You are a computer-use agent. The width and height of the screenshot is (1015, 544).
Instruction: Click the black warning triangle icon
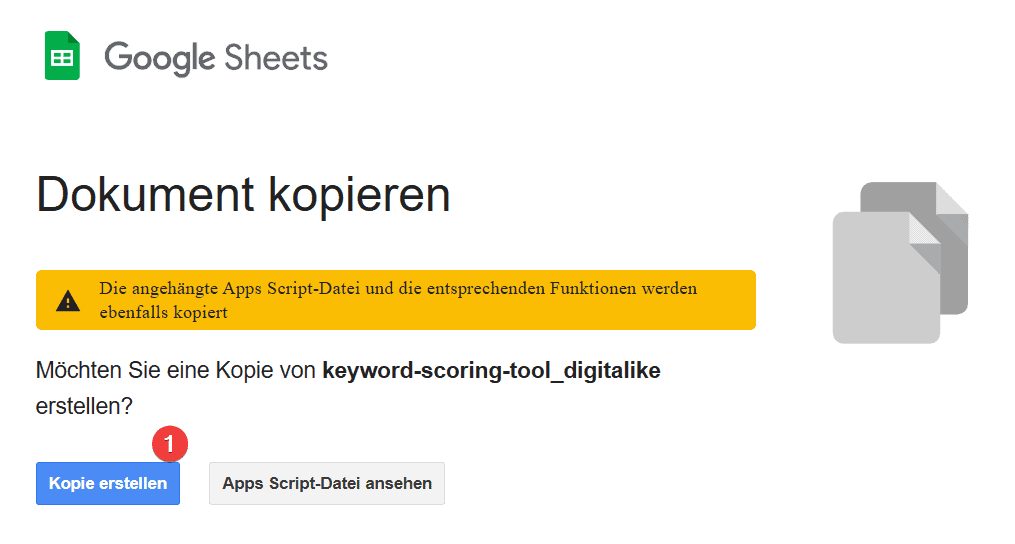(68, 301)
